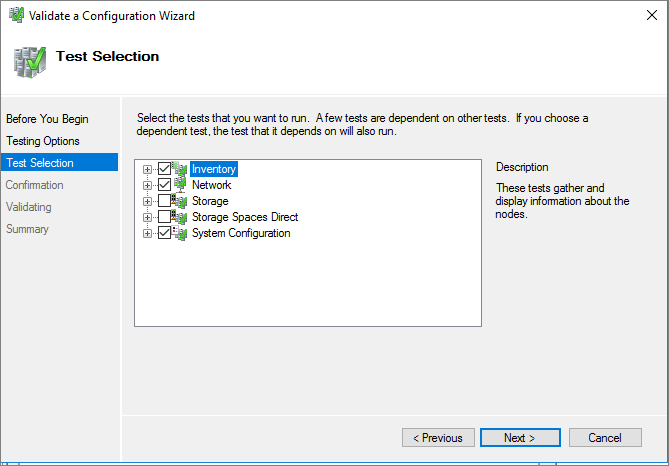Click the System Configuration category icon
Viewport: 669px width, 466px height.
point(180,233)
